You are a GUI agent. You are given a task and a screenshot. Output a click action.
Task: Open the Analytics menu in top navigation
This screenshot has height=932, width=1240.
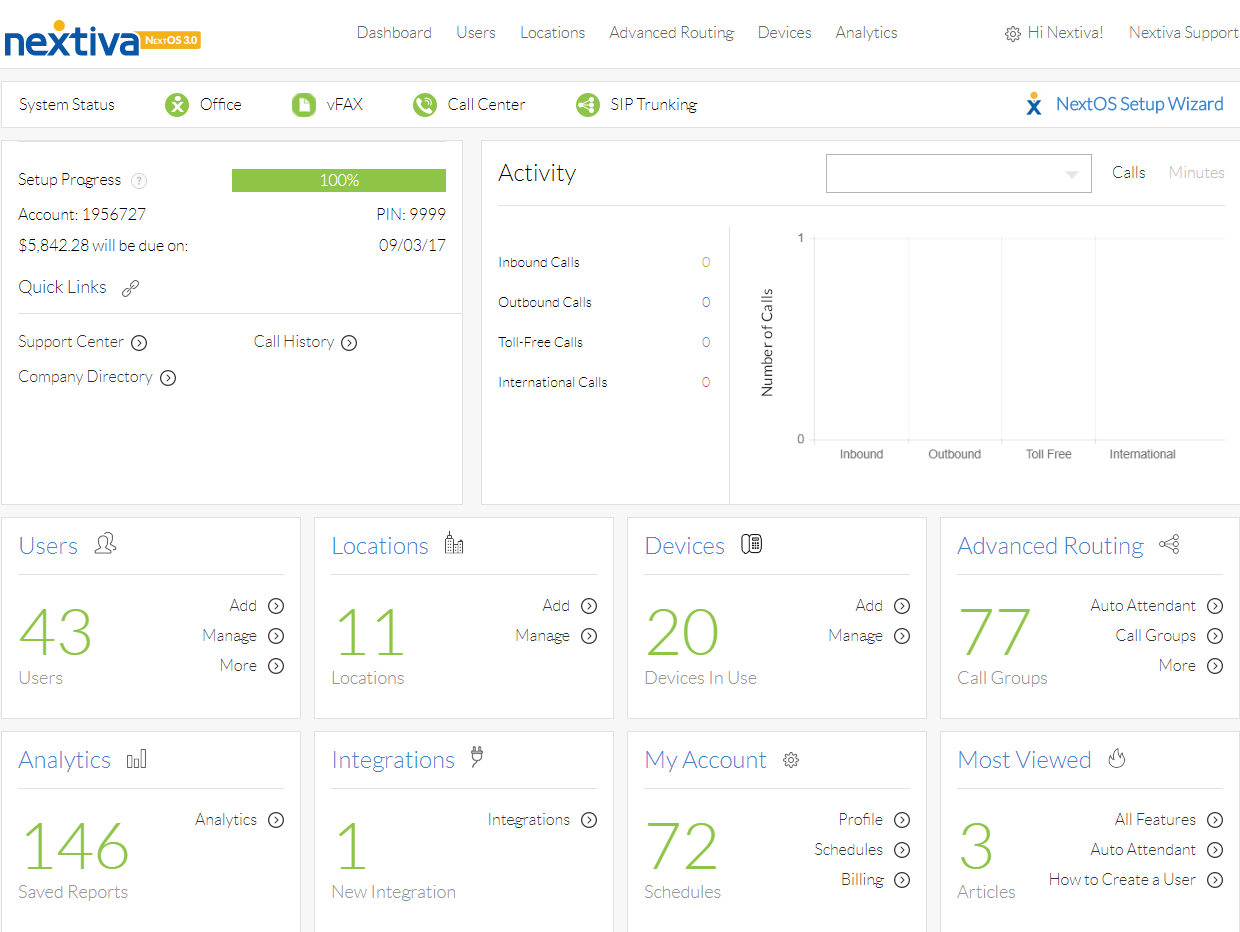866,33
